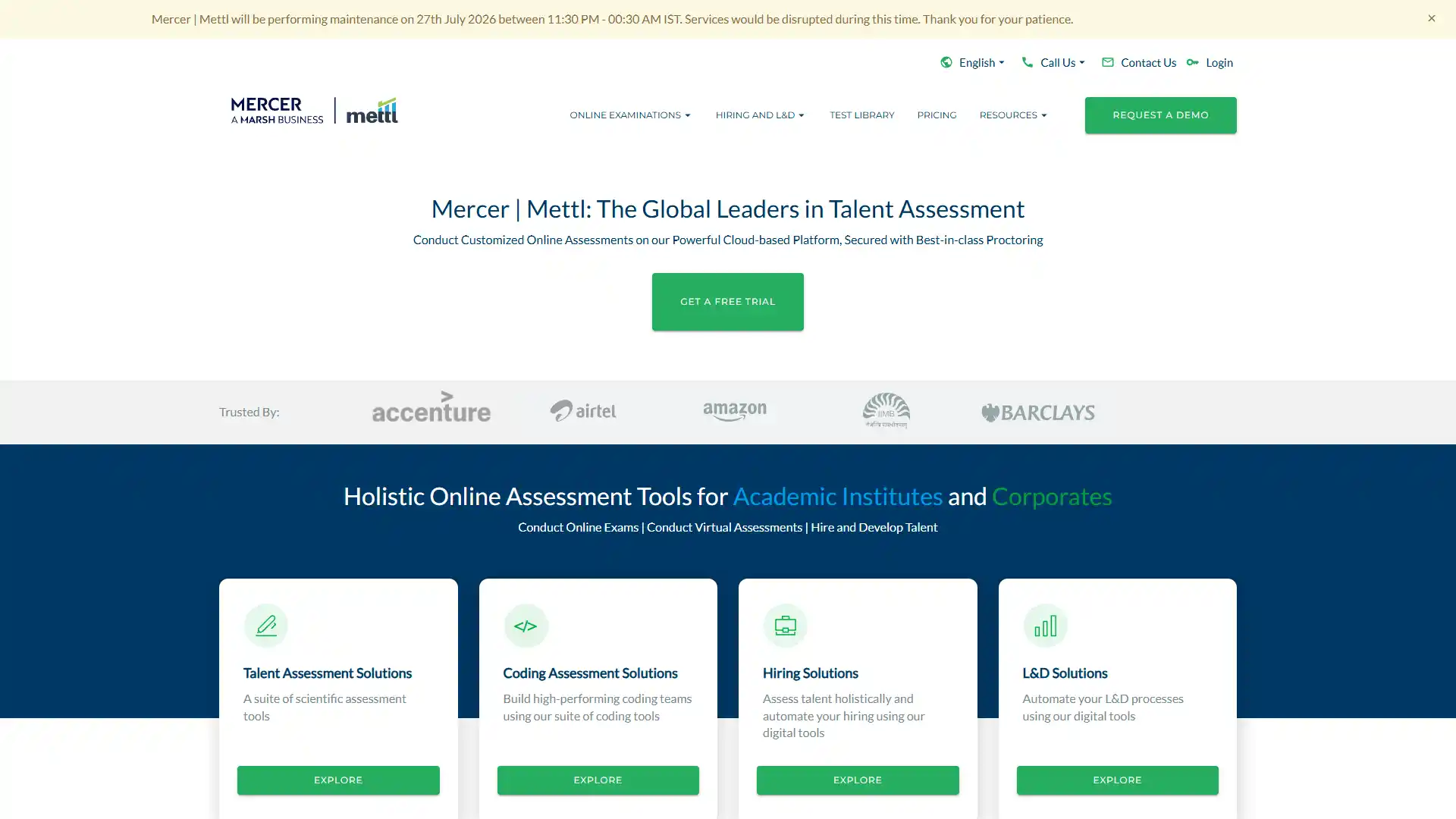
Task: Click the pencil icon on Talent Assessment card
Action: (266, 626)
